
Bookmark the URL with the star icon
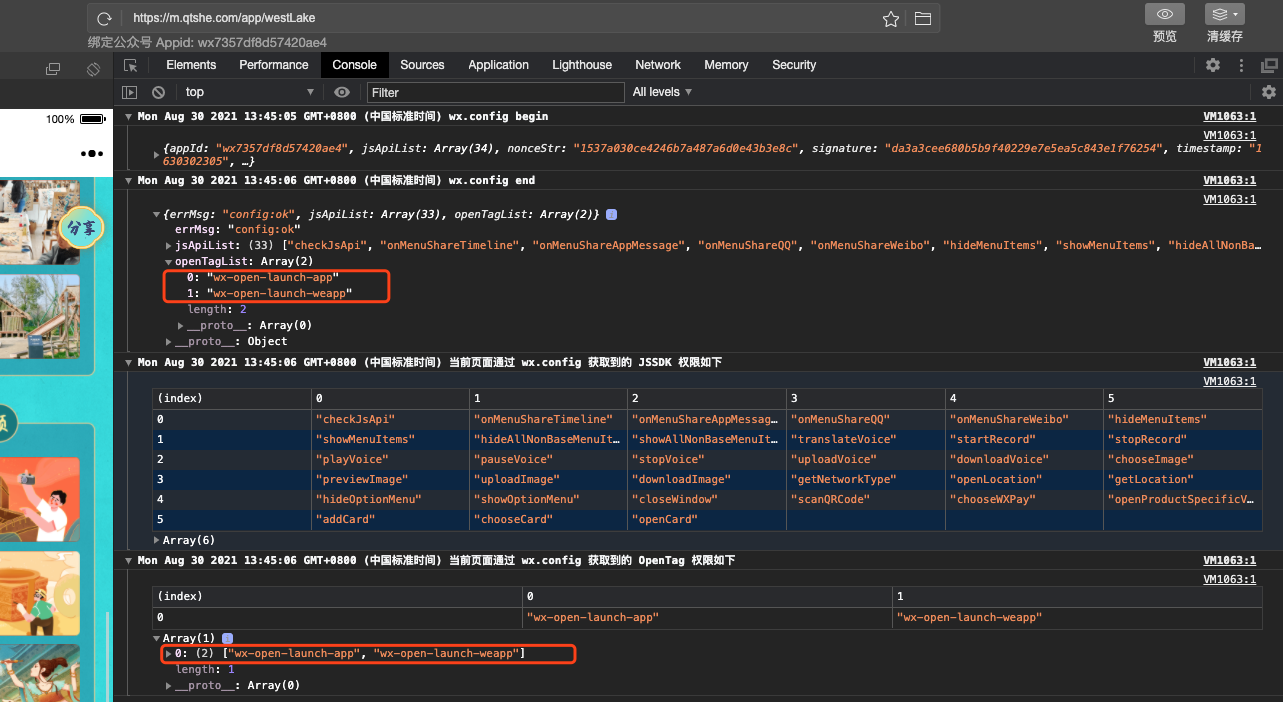[x=890, y=18]
